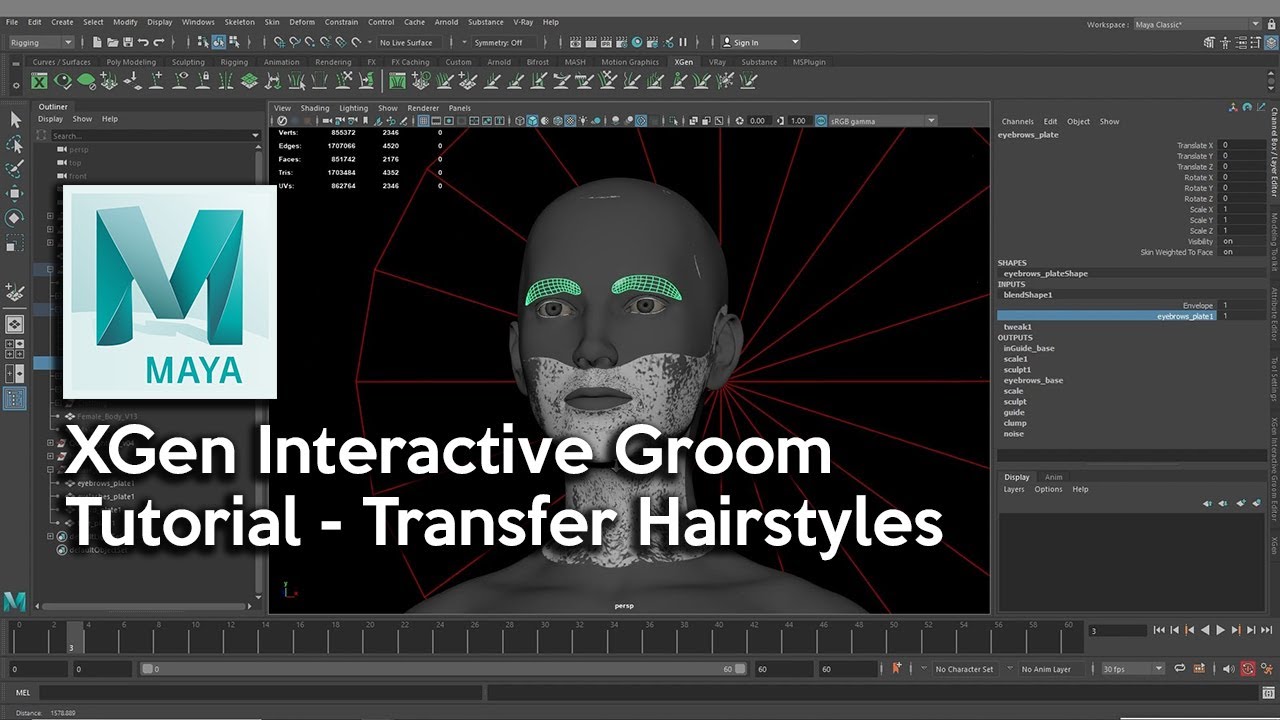Click the XGen window icon on shelf
The height and width of the screenshot is (720, 1280).
(x=39, y=80)
